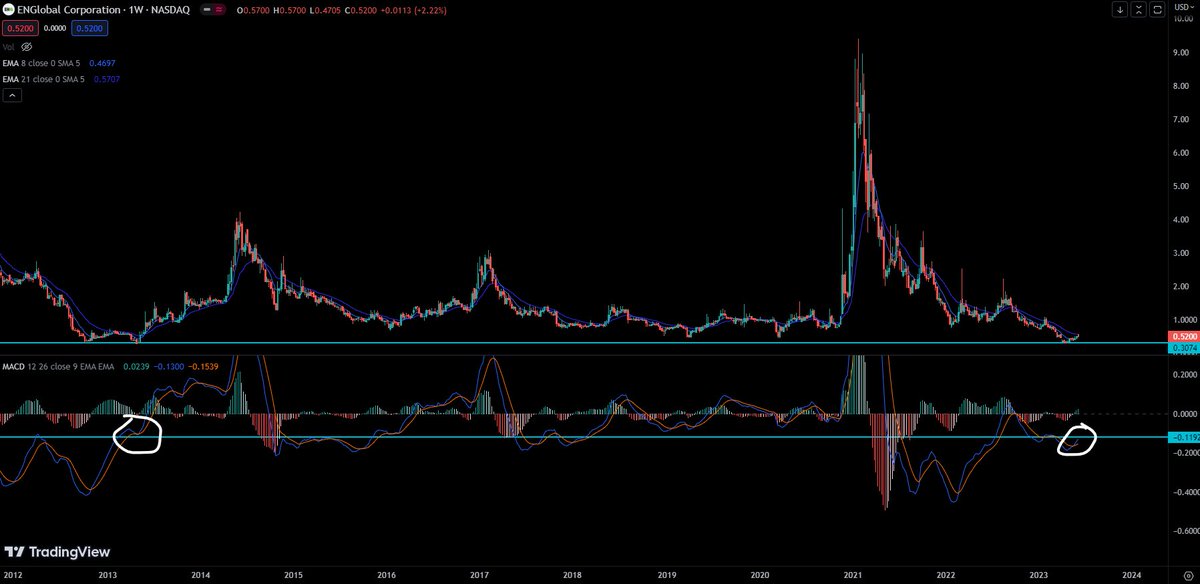
Task: Open the USD currency dropdown on the price axis
Action: click(1184, 7)
